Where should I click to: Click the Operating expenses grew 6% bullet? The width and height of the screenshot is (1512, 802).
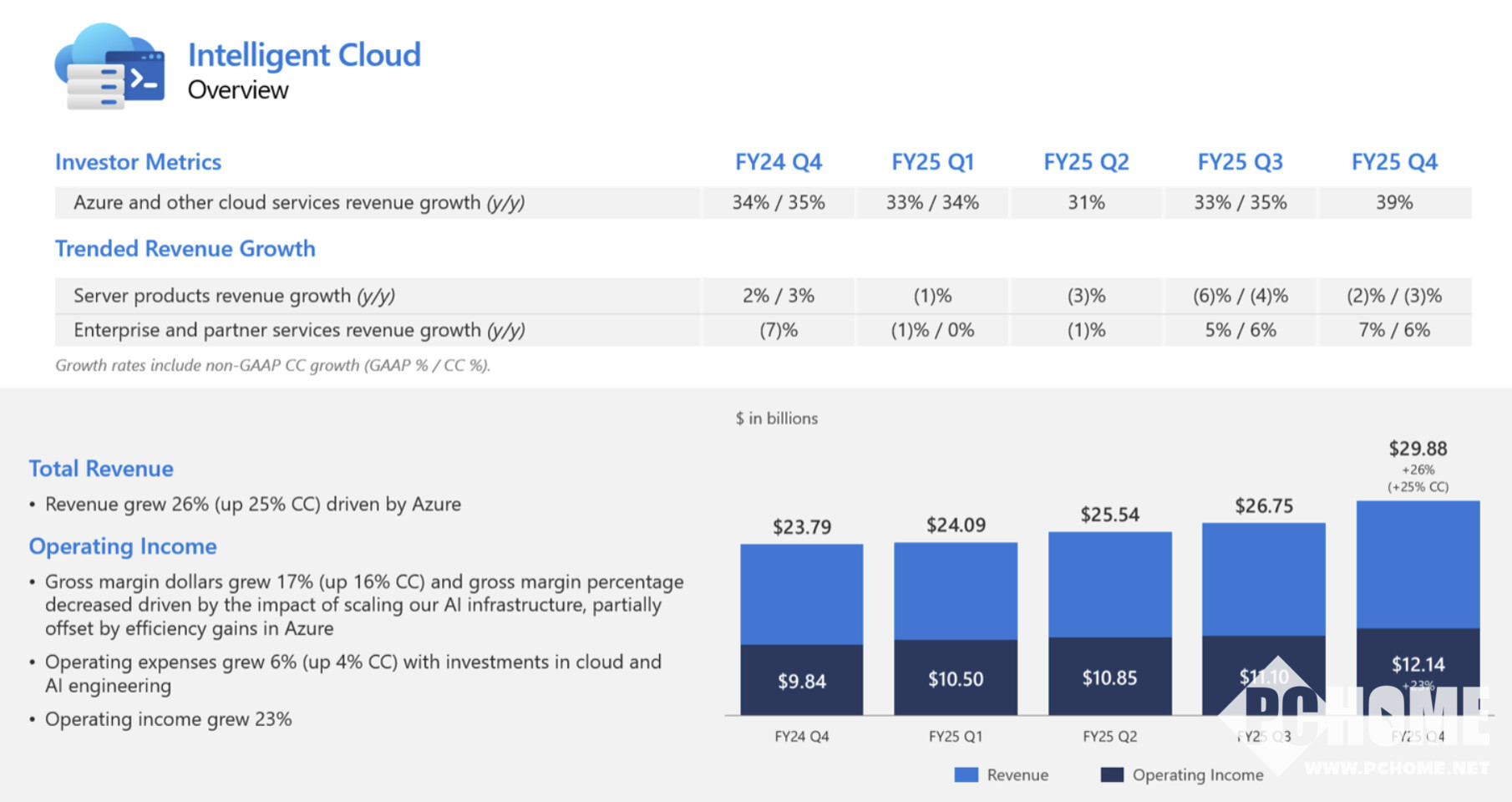(353, 673)
